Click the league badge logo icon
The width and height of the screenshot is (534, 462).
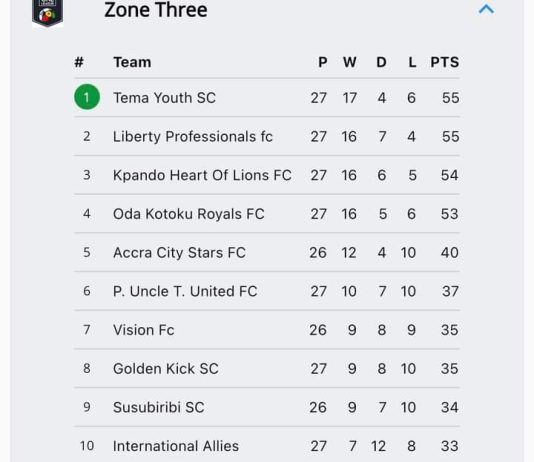click(x=47, y=13)
